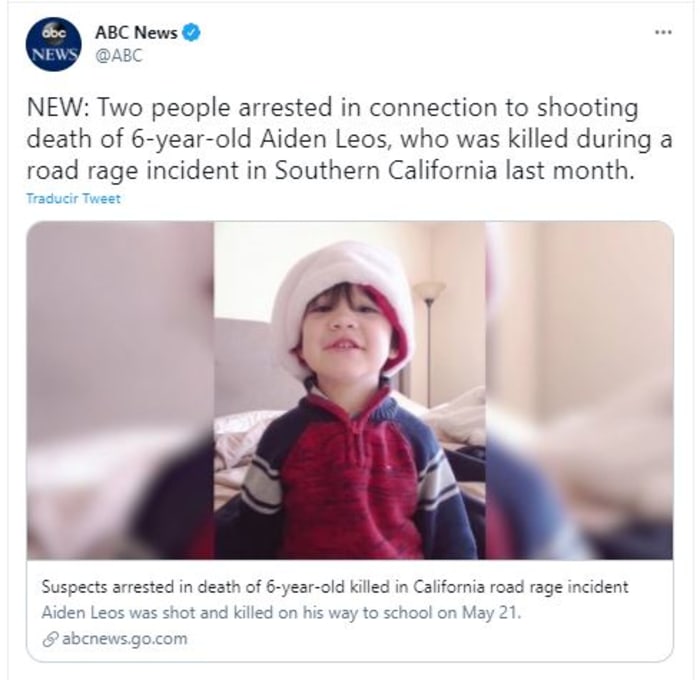
Task: Click description 'Aiden Leos was shot and killed'
Action: (281, 613)
